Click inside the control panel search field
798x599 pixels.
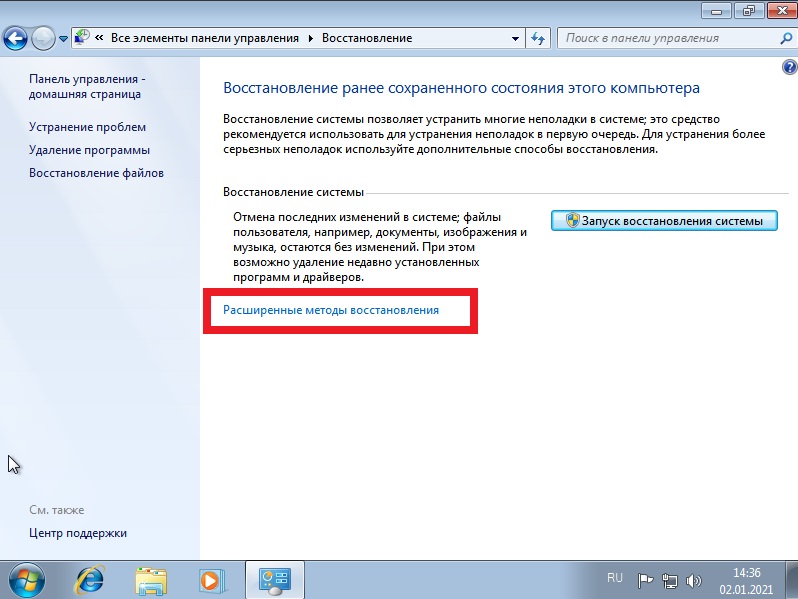coord(669,38)
